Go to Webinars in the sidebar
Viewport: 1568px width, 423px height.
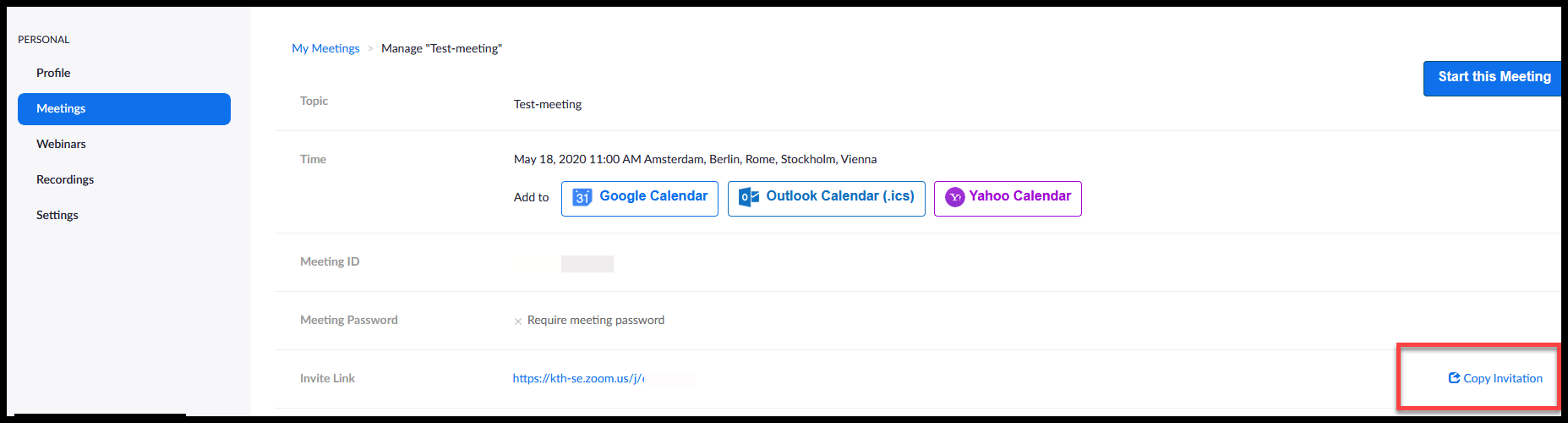click(61, 144)
